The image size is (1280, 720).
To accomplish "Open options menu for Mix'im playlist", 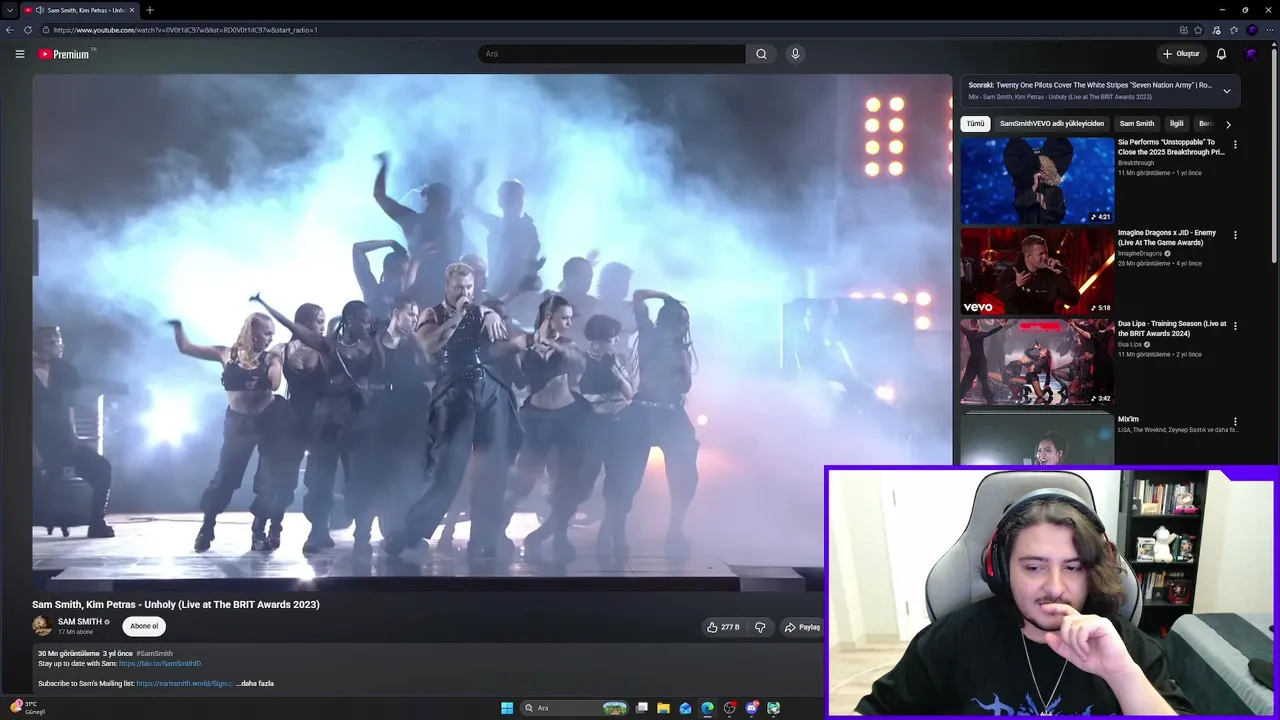I will [x=1235, y=422].
